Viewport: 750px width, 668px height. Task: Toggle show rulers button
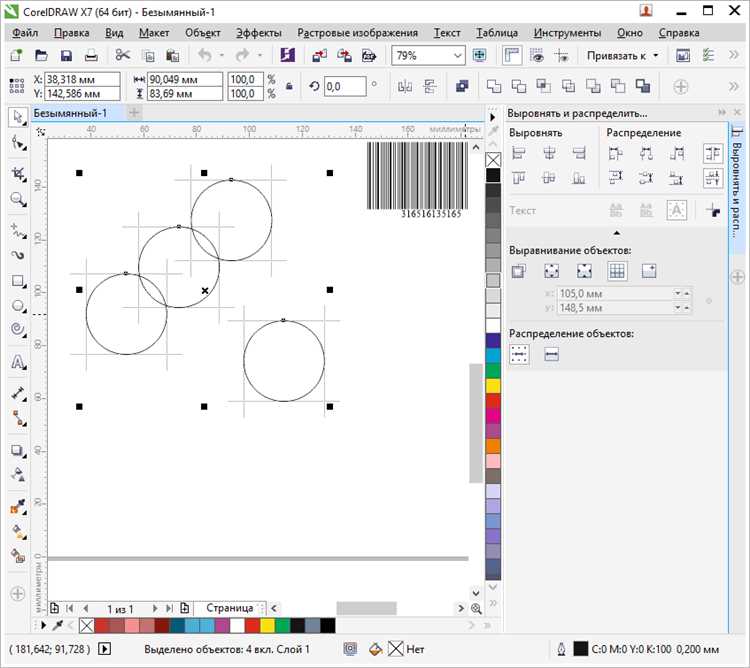512,55
